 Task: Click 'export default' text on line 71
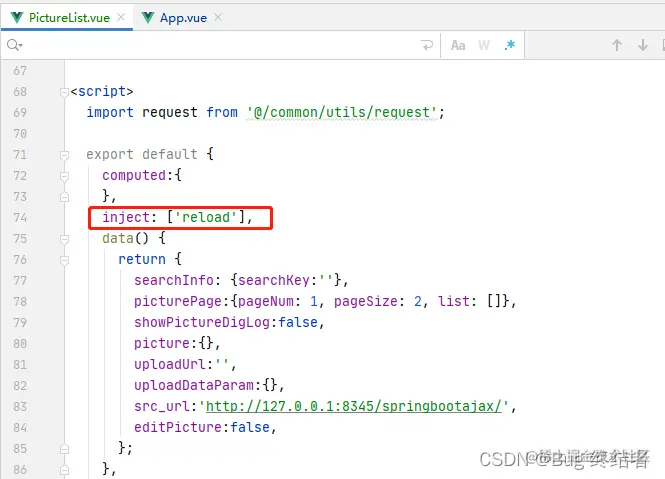pos(142,154)
